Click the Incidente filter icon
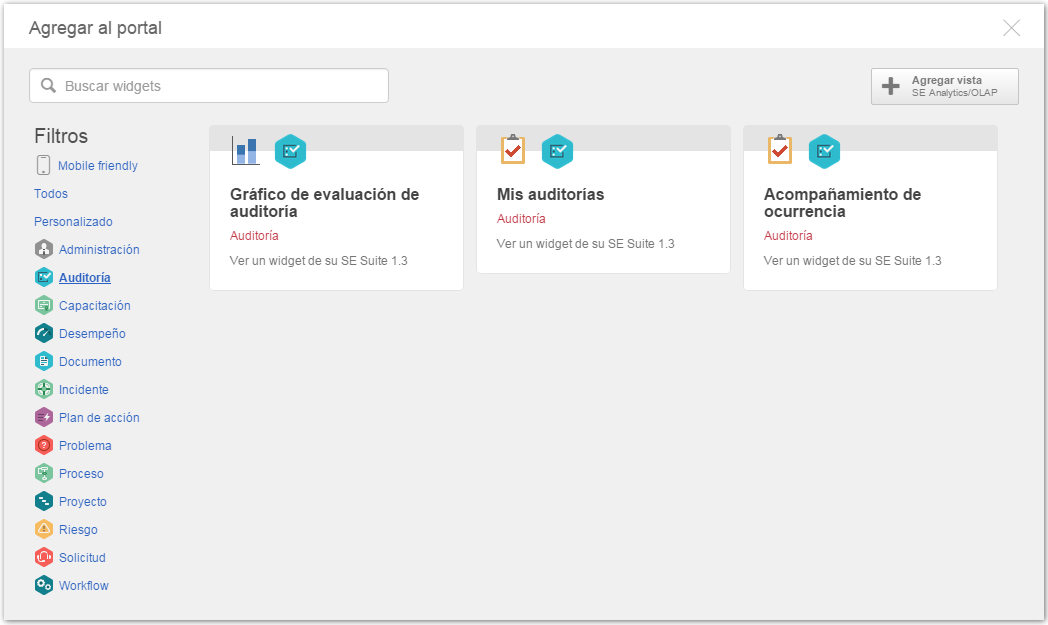This screenshot has height=625, width=1048. 44,390
